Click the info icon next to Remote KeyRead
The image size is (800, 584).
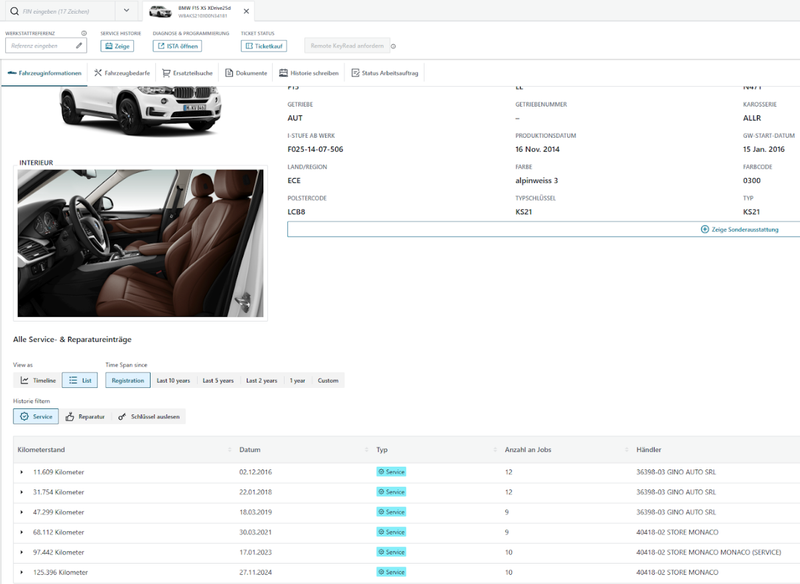point(393,46)
